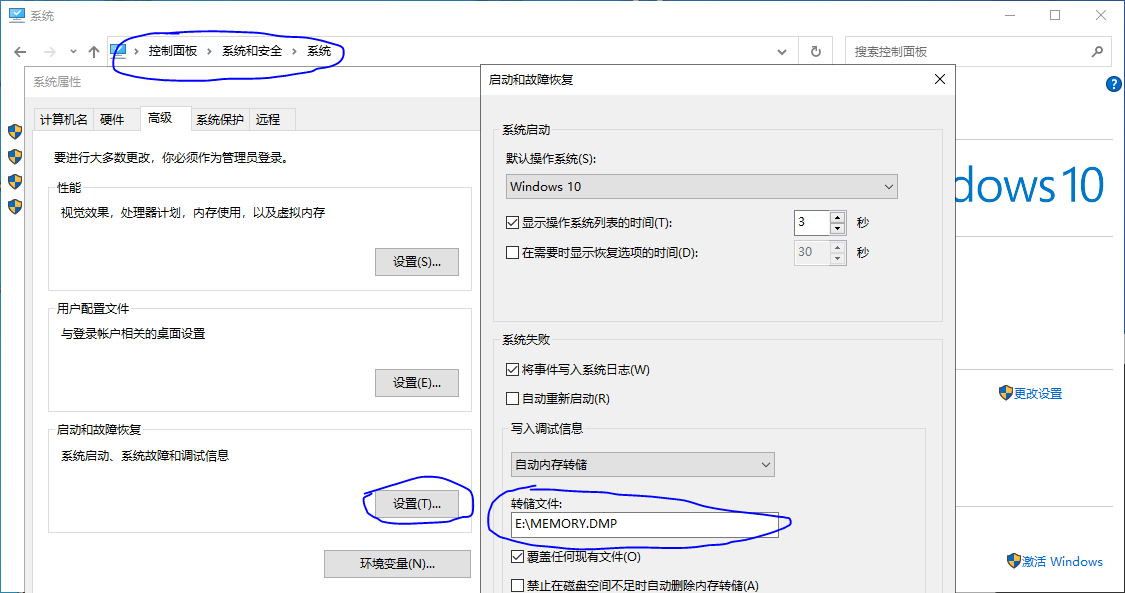1125x593 pixels.
Task: Go back using the navigation arrow
Action: tap(20, 52)
